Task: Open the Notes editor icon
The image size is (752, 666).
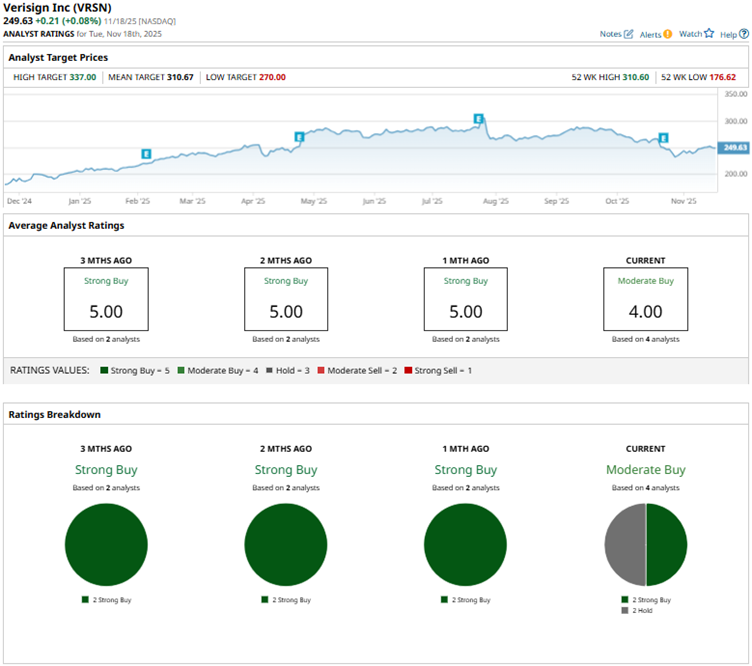Action: click(x=629, y=34)
